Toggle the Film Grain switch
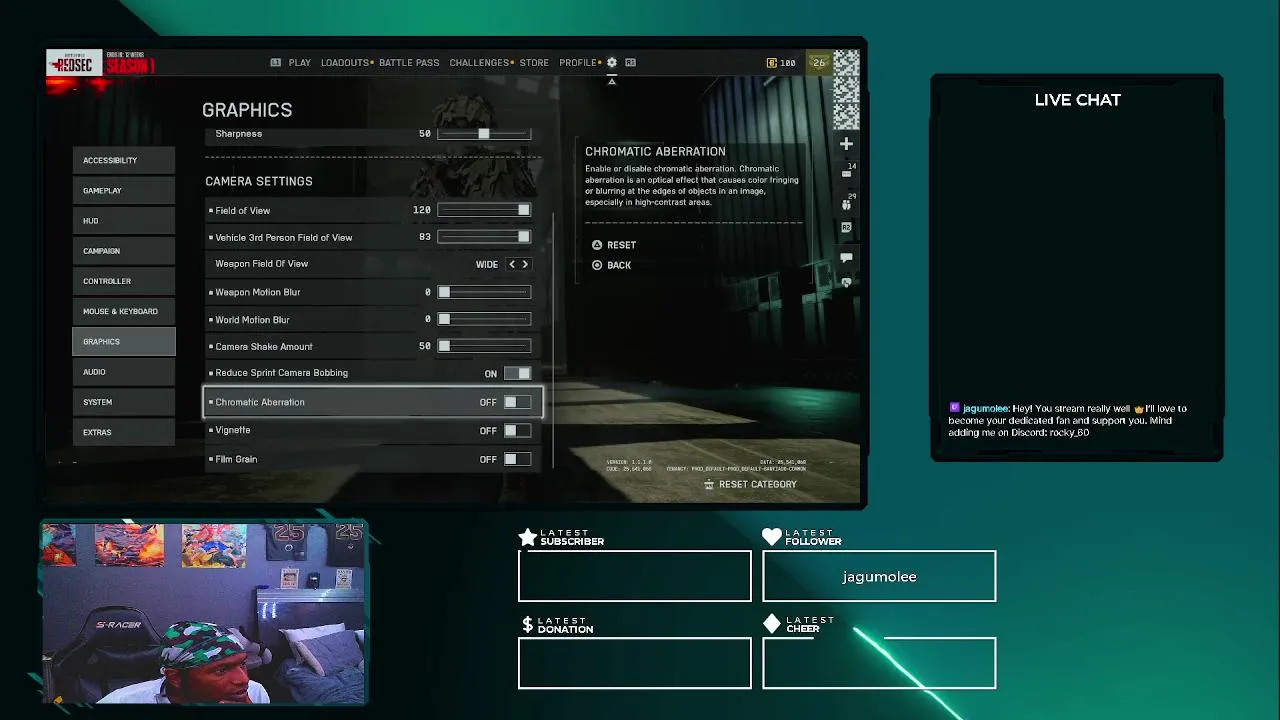This screenshot has height=720, width=1280. pyautogui.click(x=518, y=459)
